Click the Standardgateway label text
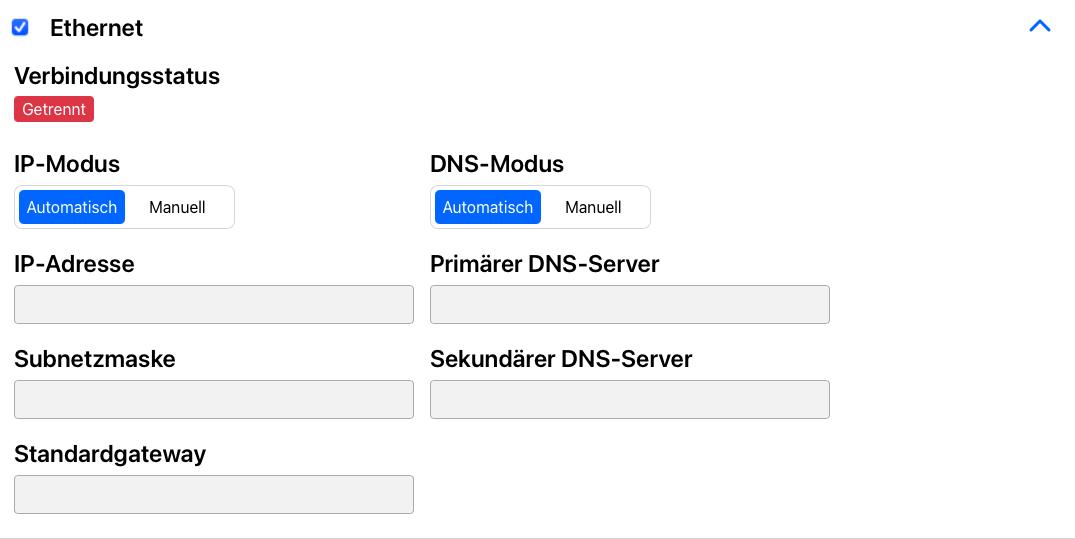 coord(110,454)
